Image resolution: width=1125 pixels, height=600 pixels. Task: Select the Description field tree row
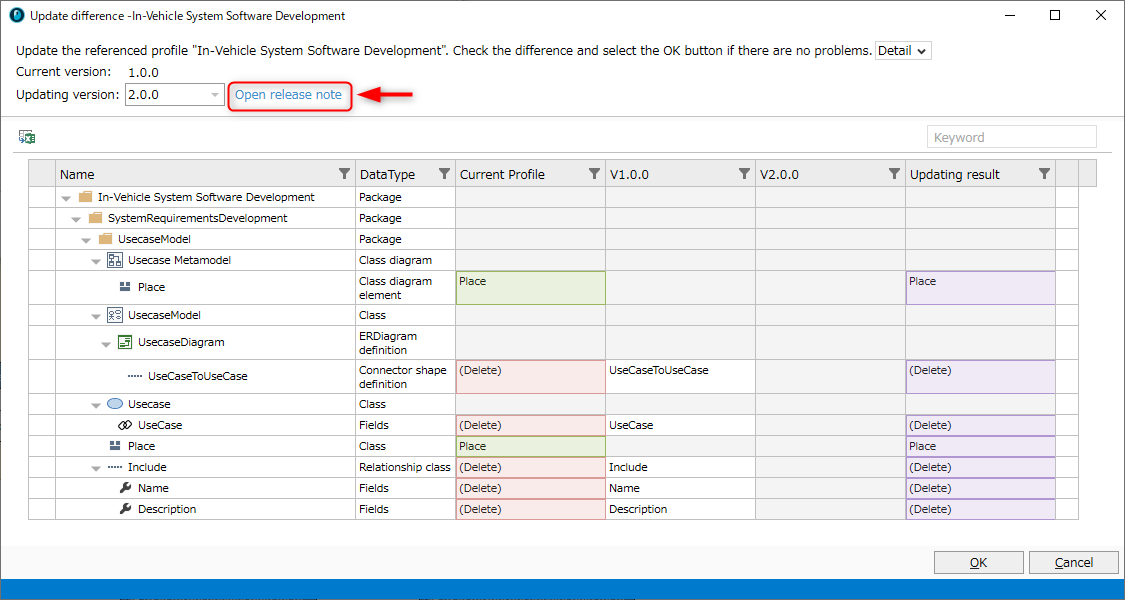(x=205, y=509)
